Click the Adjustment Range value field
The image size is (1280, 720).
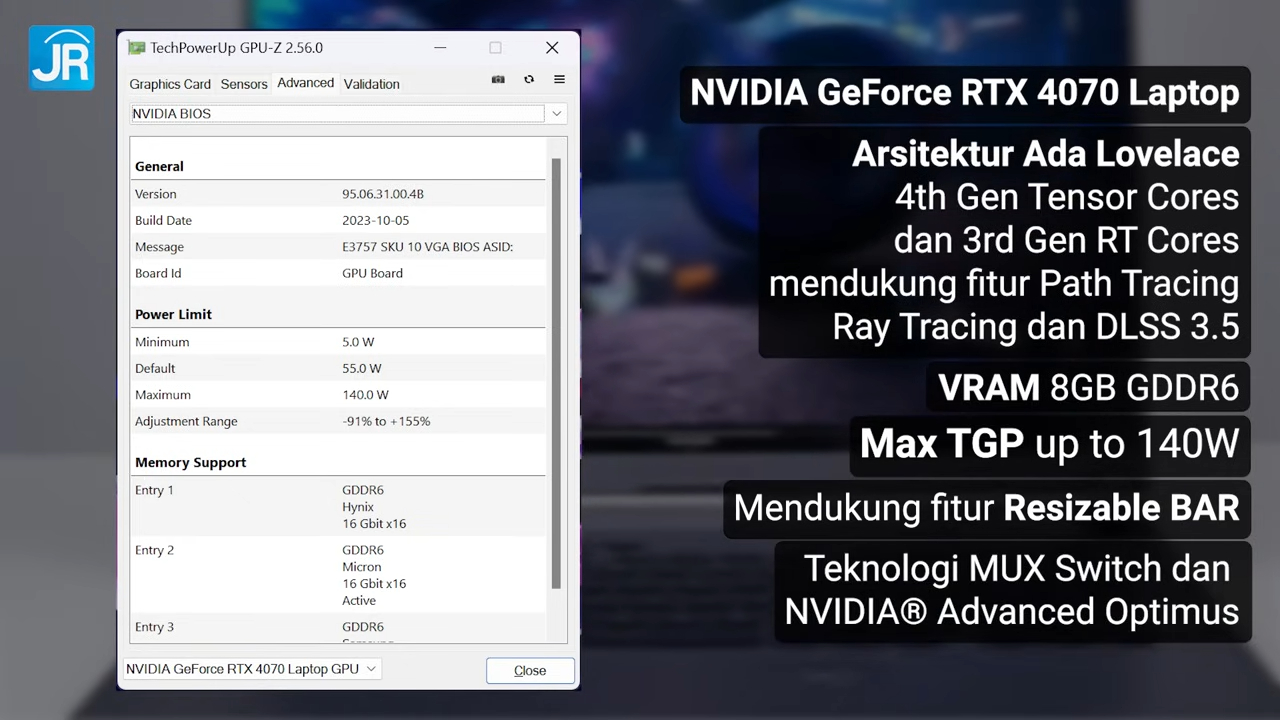pyautogui.click(x=386, y=420)
